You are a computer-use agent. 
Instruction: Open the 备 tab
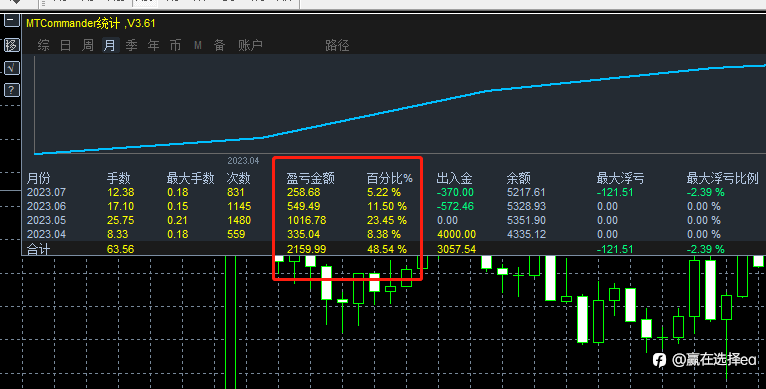click(x=219, y=45)
